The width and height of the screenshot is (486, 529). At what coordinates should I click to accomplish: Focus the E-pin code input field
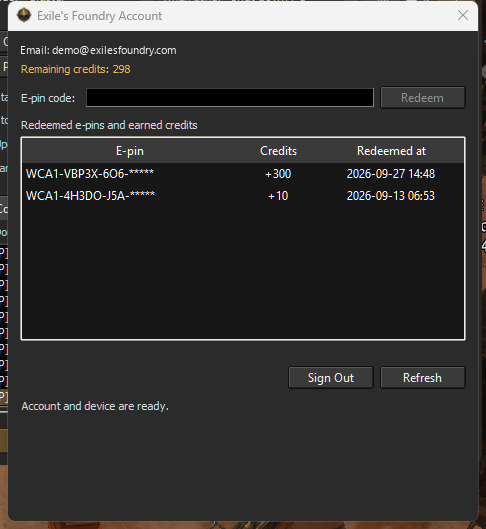click(x=230, y=98)
